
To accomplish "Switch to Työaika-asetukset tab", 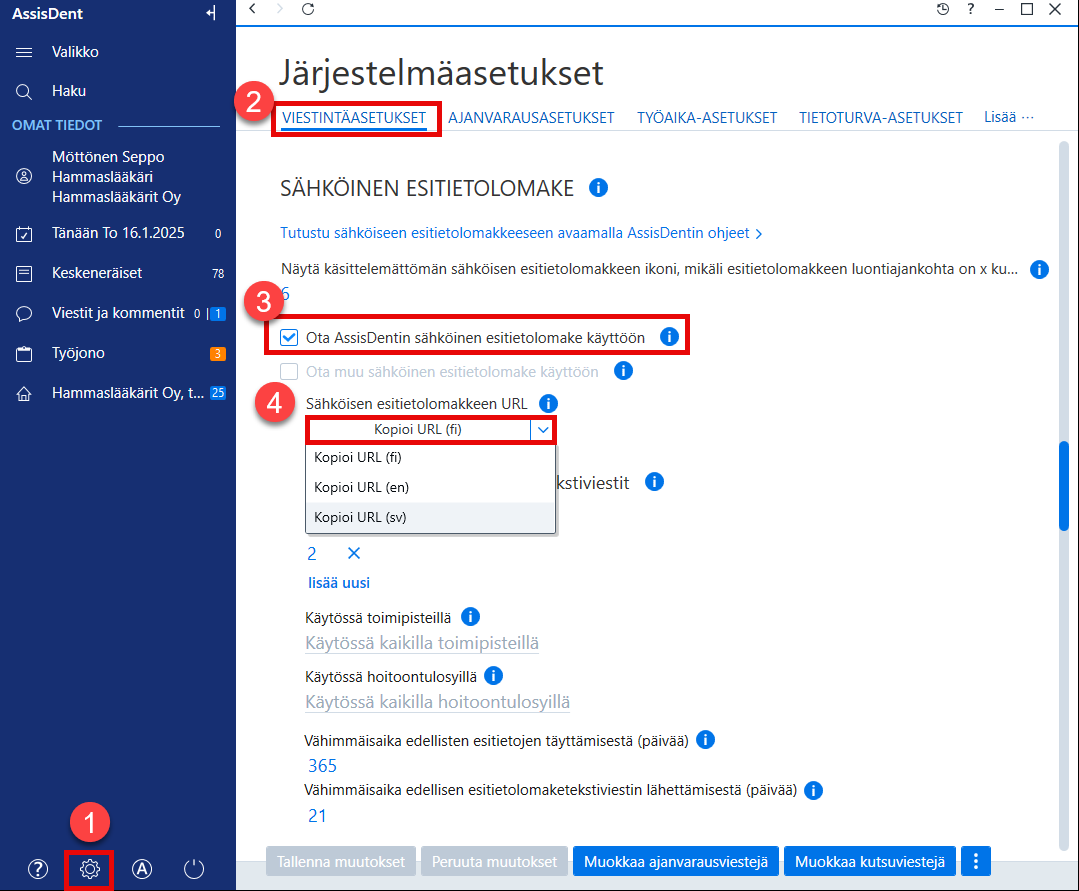I will click(x=707, y=118).
